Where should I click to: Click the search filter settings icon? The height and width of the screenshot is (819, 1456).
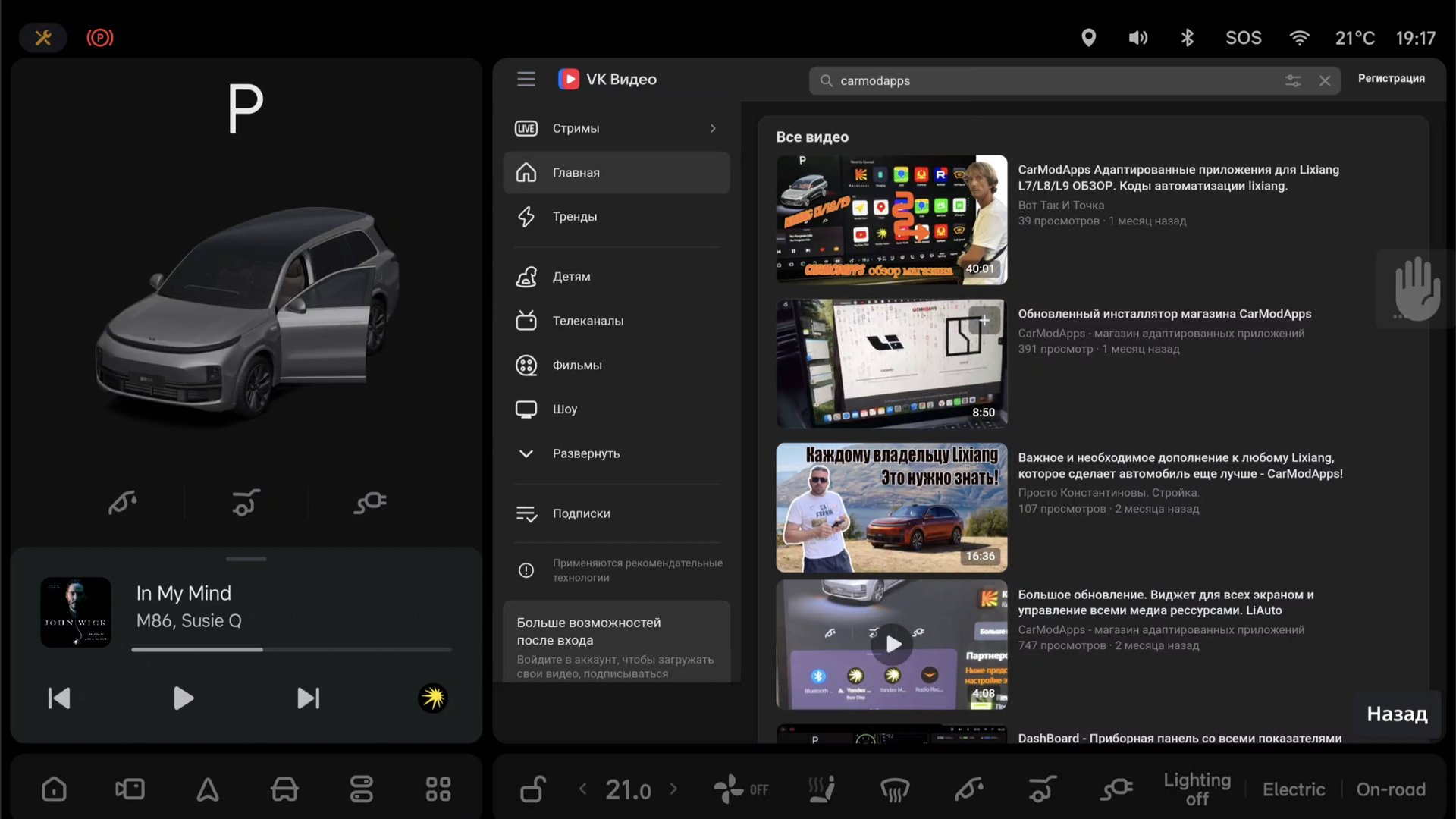1293,80
